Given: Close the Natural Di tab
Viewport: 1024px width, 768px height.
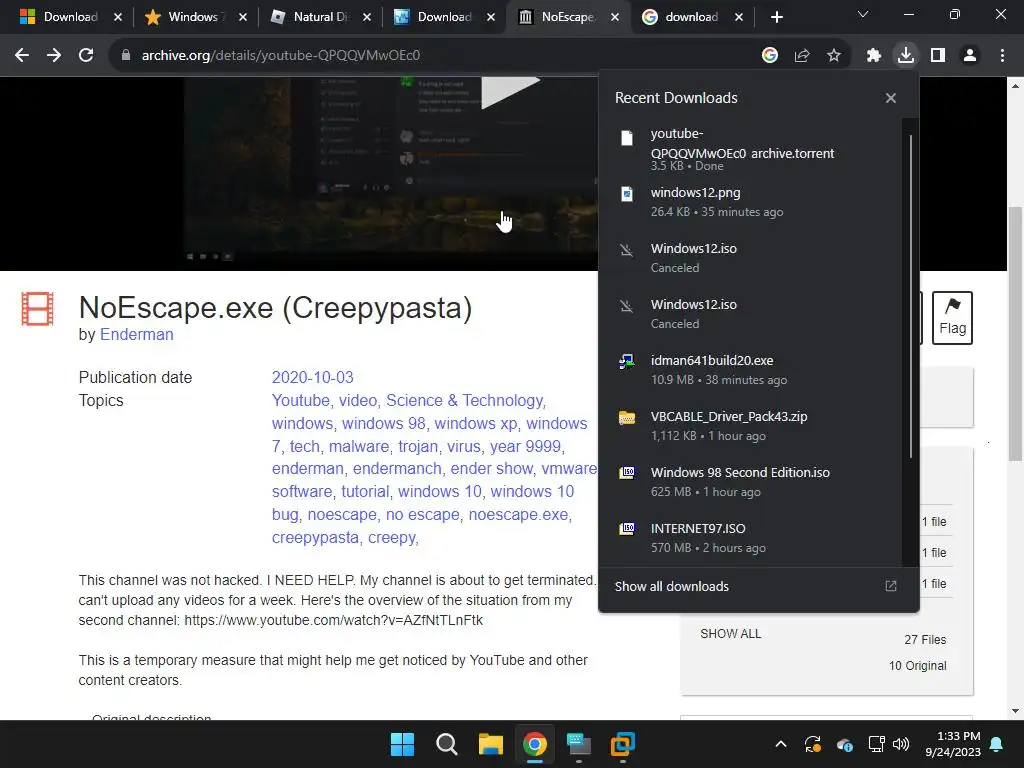Looking at the screenshot, I should [367, 18].
